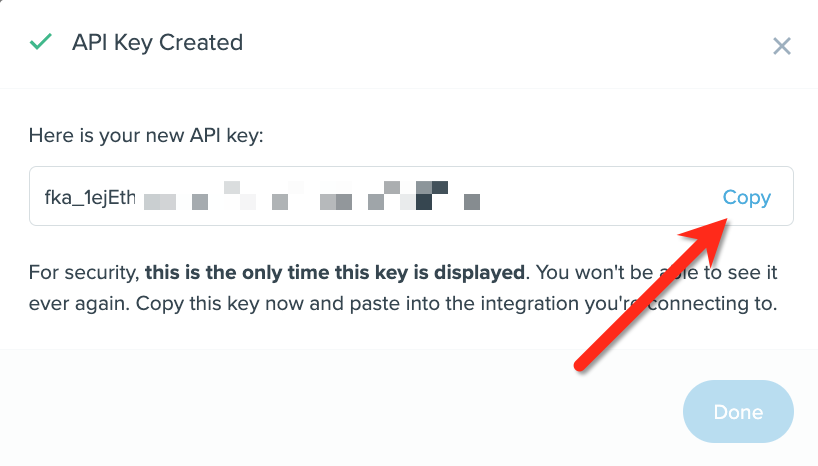Viewport: 818px width, 466px height.
Task: Click the bold 'only time this key is displayed' text
Action: (335, 272)
